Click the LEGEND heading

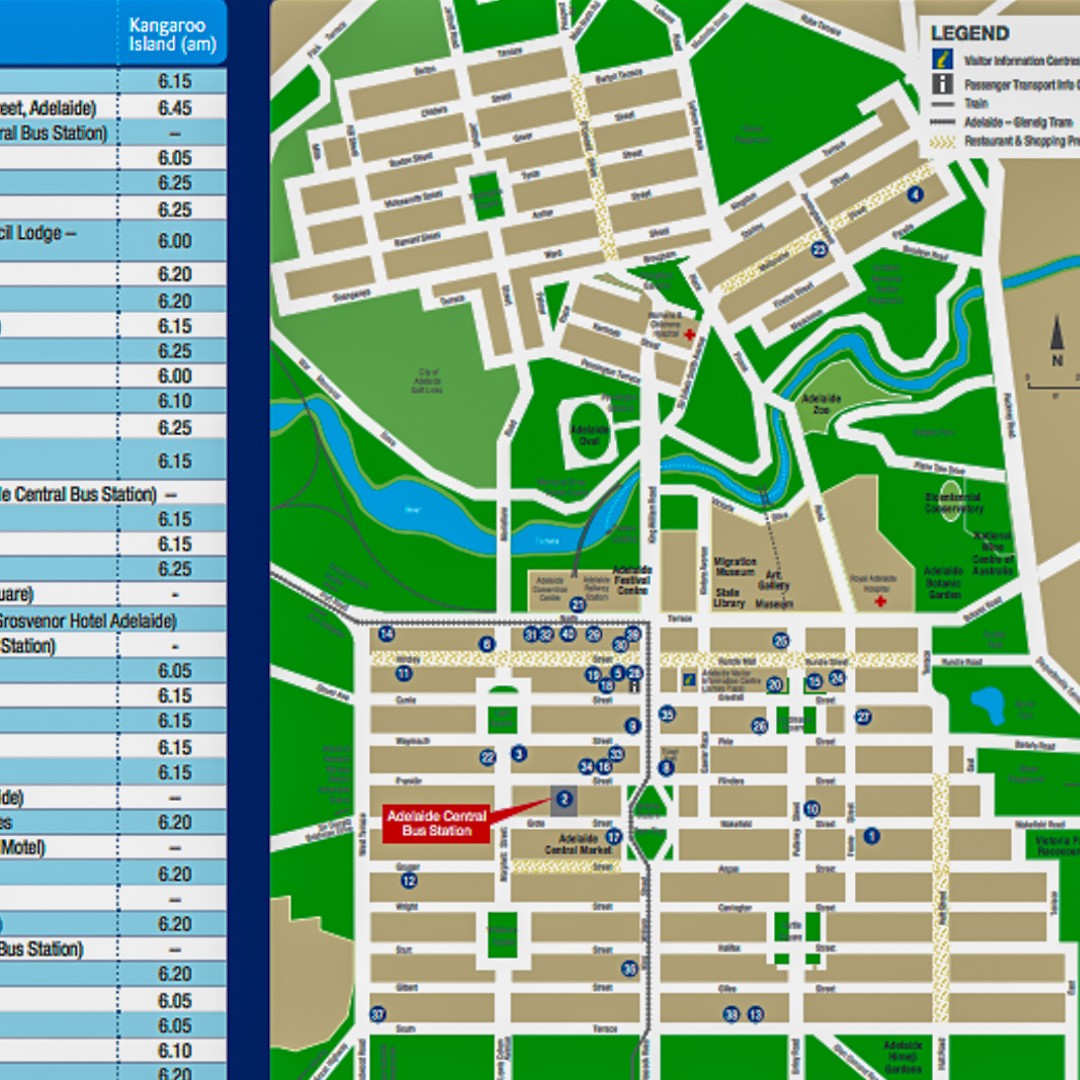pyautogui.click(x=970, y=33)
